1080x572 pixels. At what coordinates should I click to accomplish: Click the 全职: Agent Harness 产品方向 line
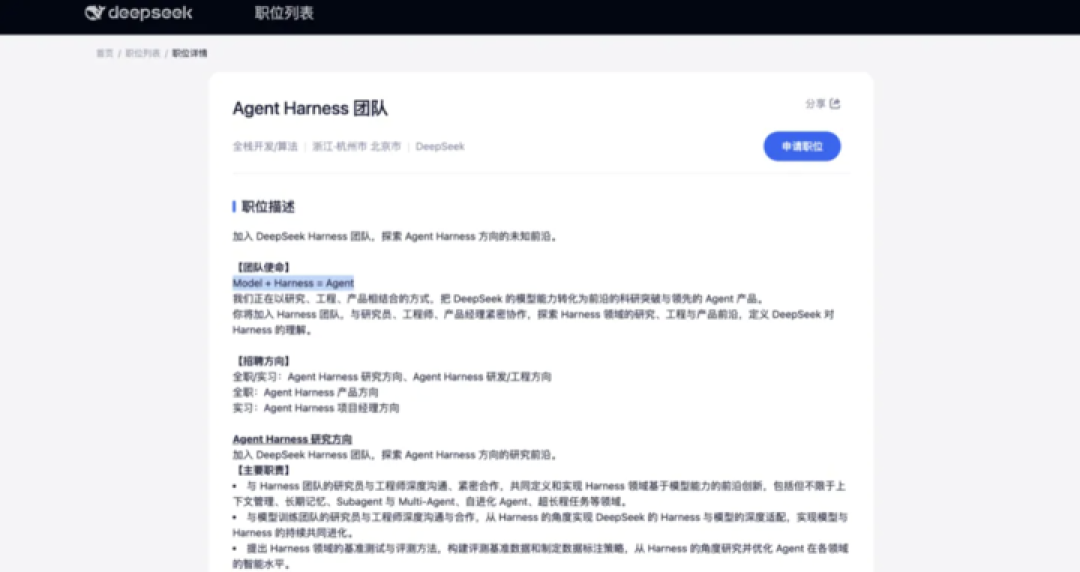[305, 393]
